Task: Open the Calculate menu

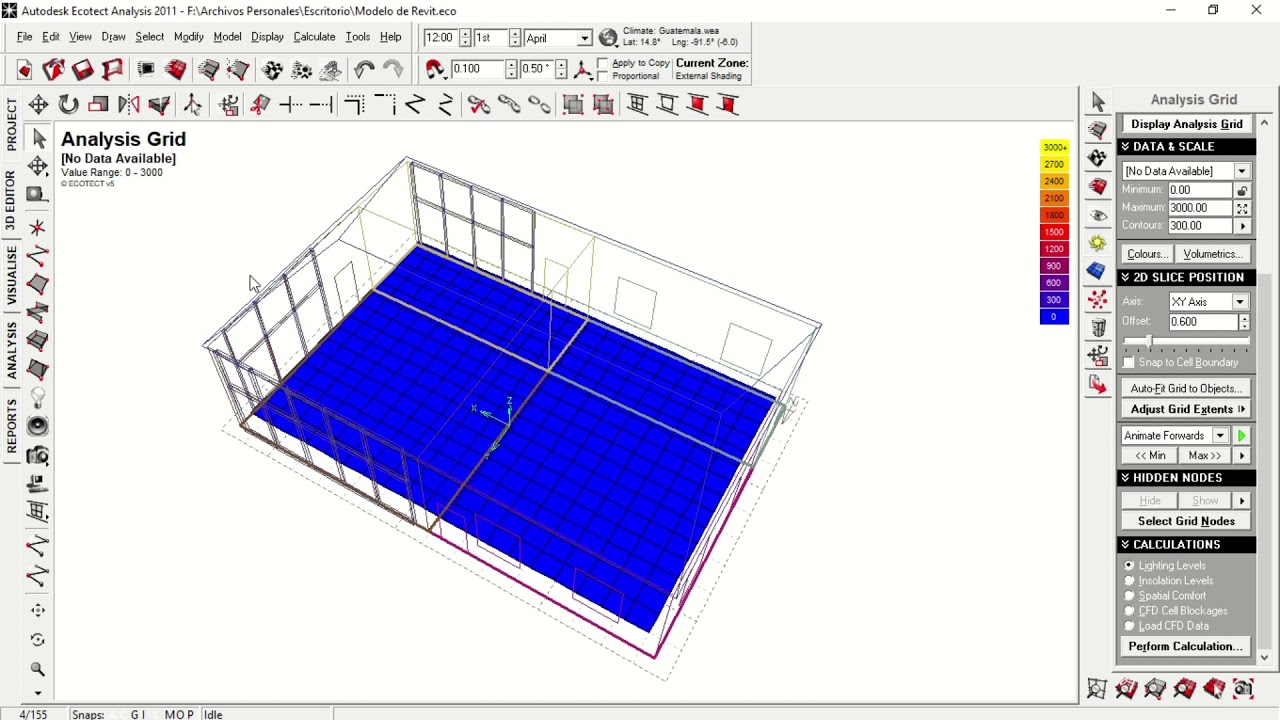Action: pos(314,37)
